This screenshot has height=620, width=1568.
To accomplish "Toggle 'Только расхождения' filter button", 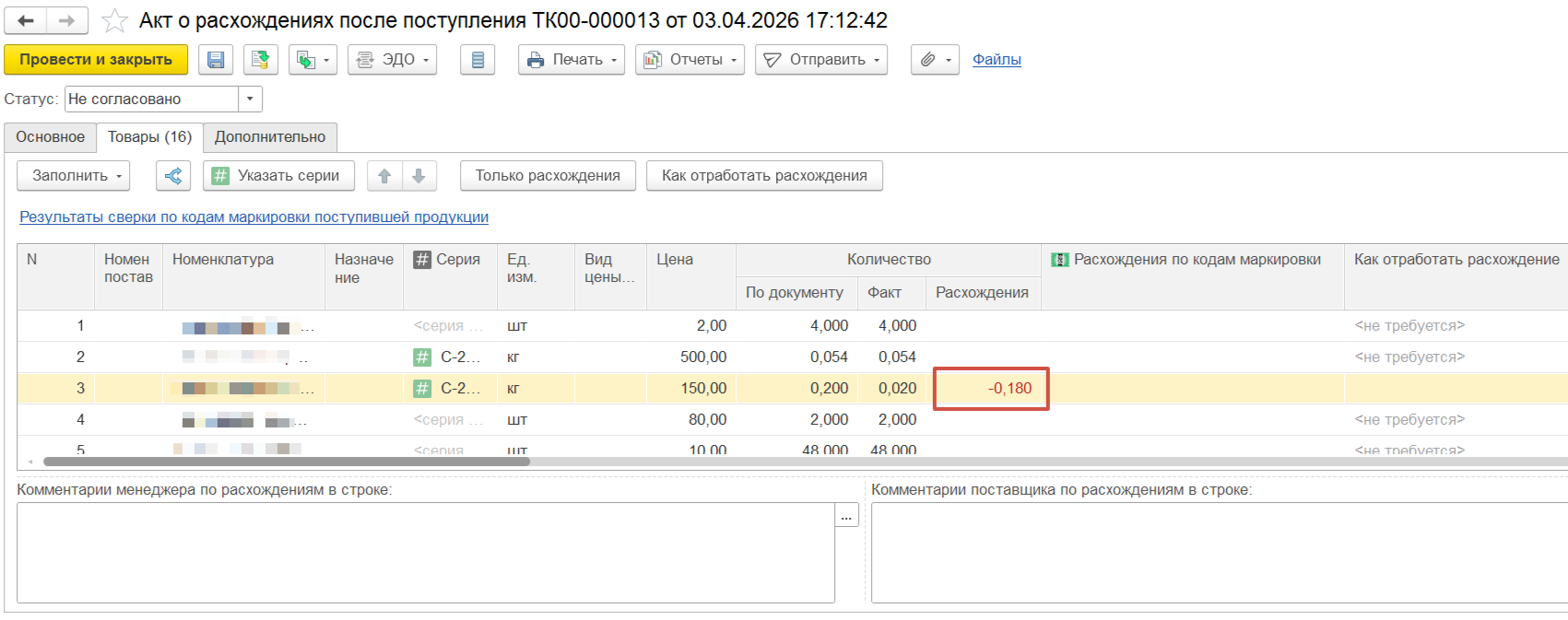I will coord(548,176).
